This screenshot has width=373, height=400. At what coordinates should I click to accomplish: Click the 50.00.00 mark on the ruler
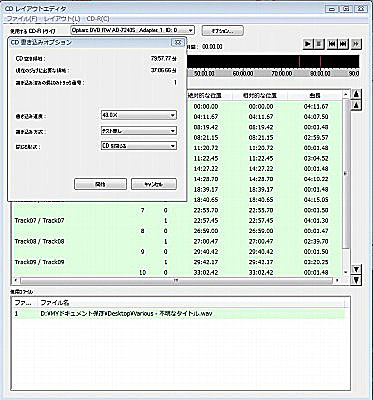click(204, 73)
